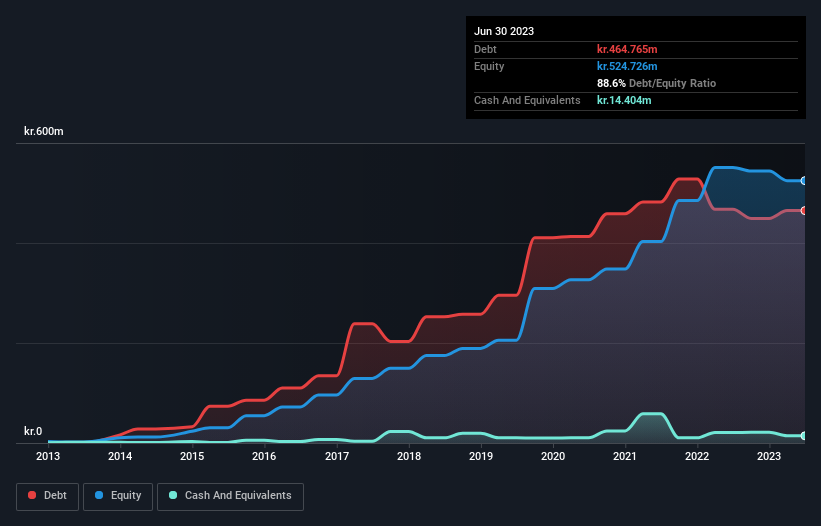Click the 2015 x-axis label

click(x=192, y=456)
